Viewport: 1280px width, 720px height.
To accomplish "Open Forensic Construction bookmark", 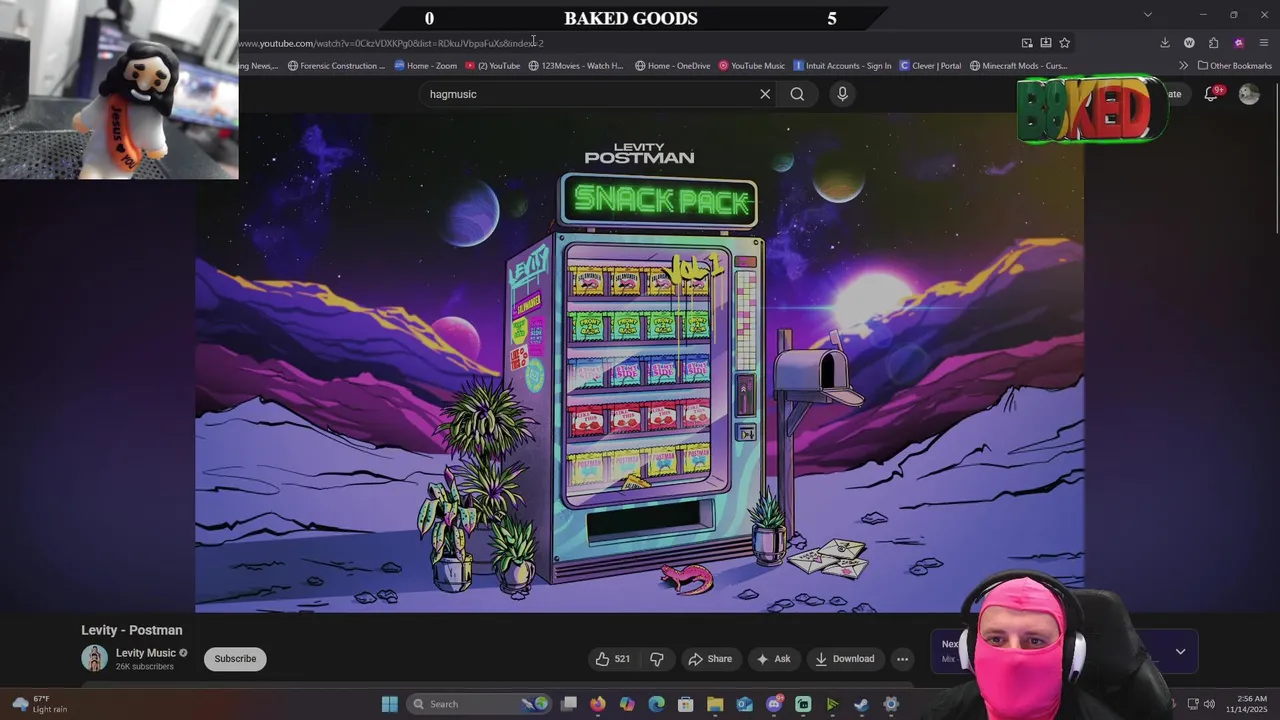I will click(336, 66).
